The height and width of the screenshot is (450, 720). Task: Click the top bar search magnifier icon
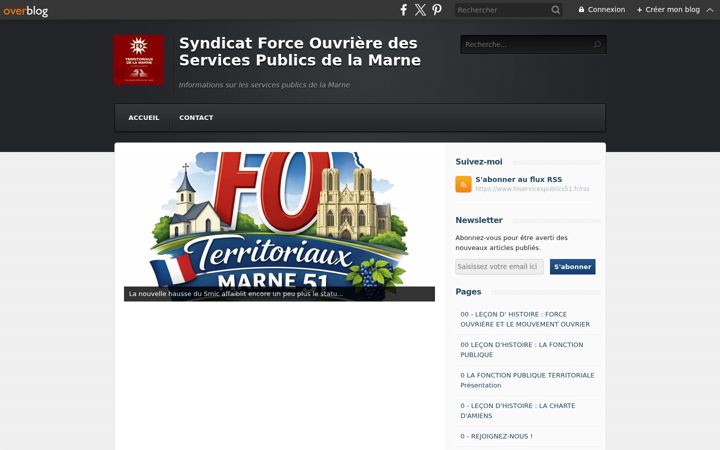point(555,10)
